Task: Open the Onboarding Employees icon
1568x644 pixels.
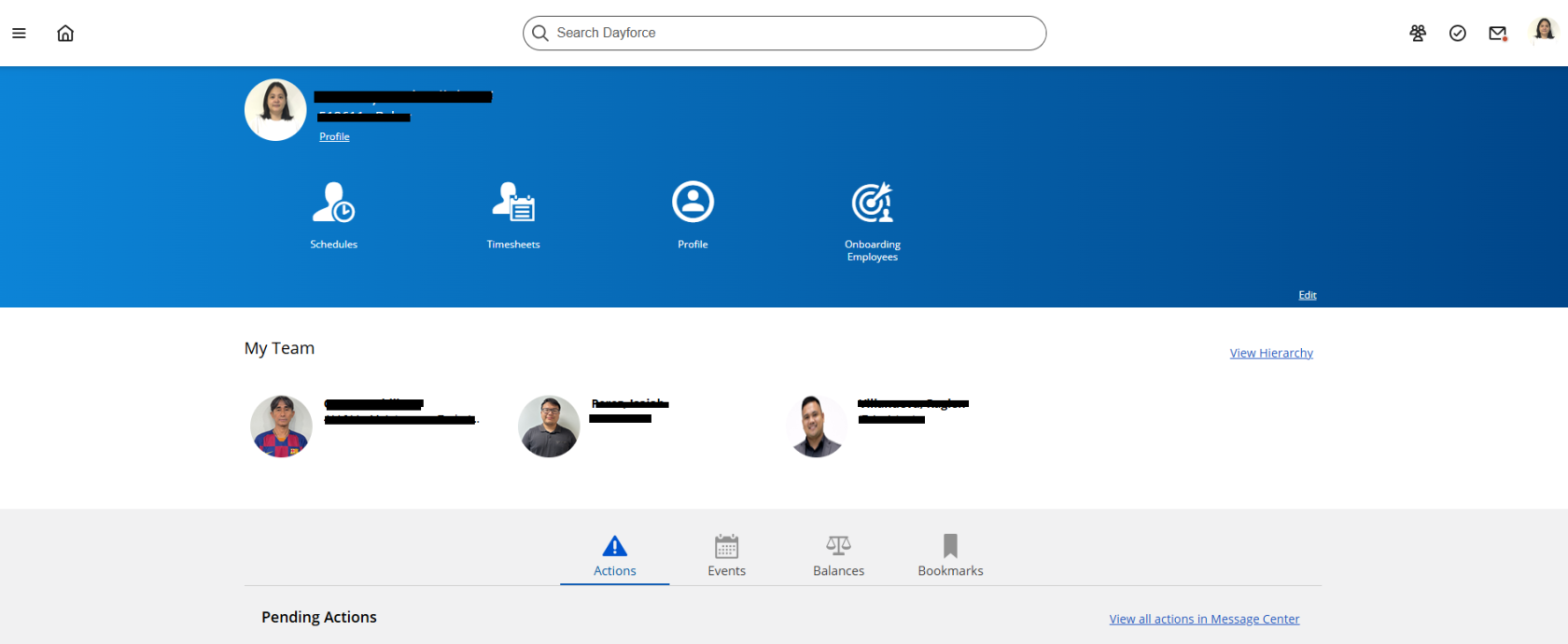Action: 873,203
